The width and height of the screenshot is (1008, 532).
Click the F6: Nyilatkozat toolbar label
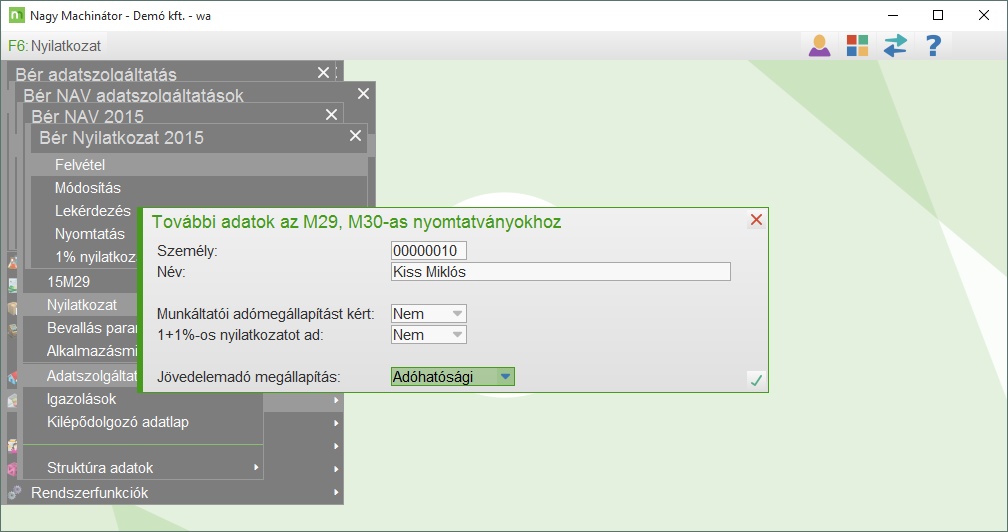55,46
